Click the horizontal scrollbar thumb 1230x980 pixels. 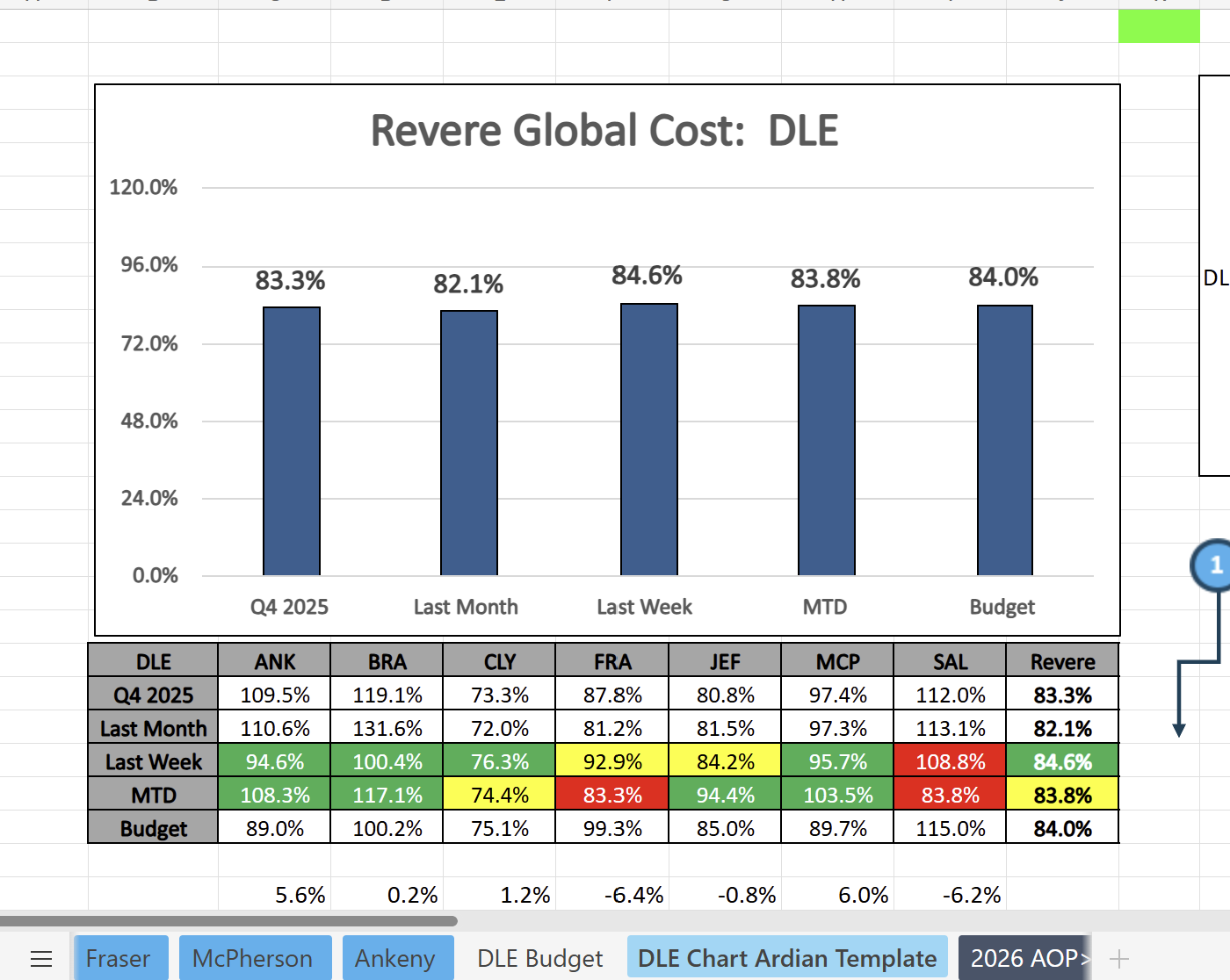(228, 921)
